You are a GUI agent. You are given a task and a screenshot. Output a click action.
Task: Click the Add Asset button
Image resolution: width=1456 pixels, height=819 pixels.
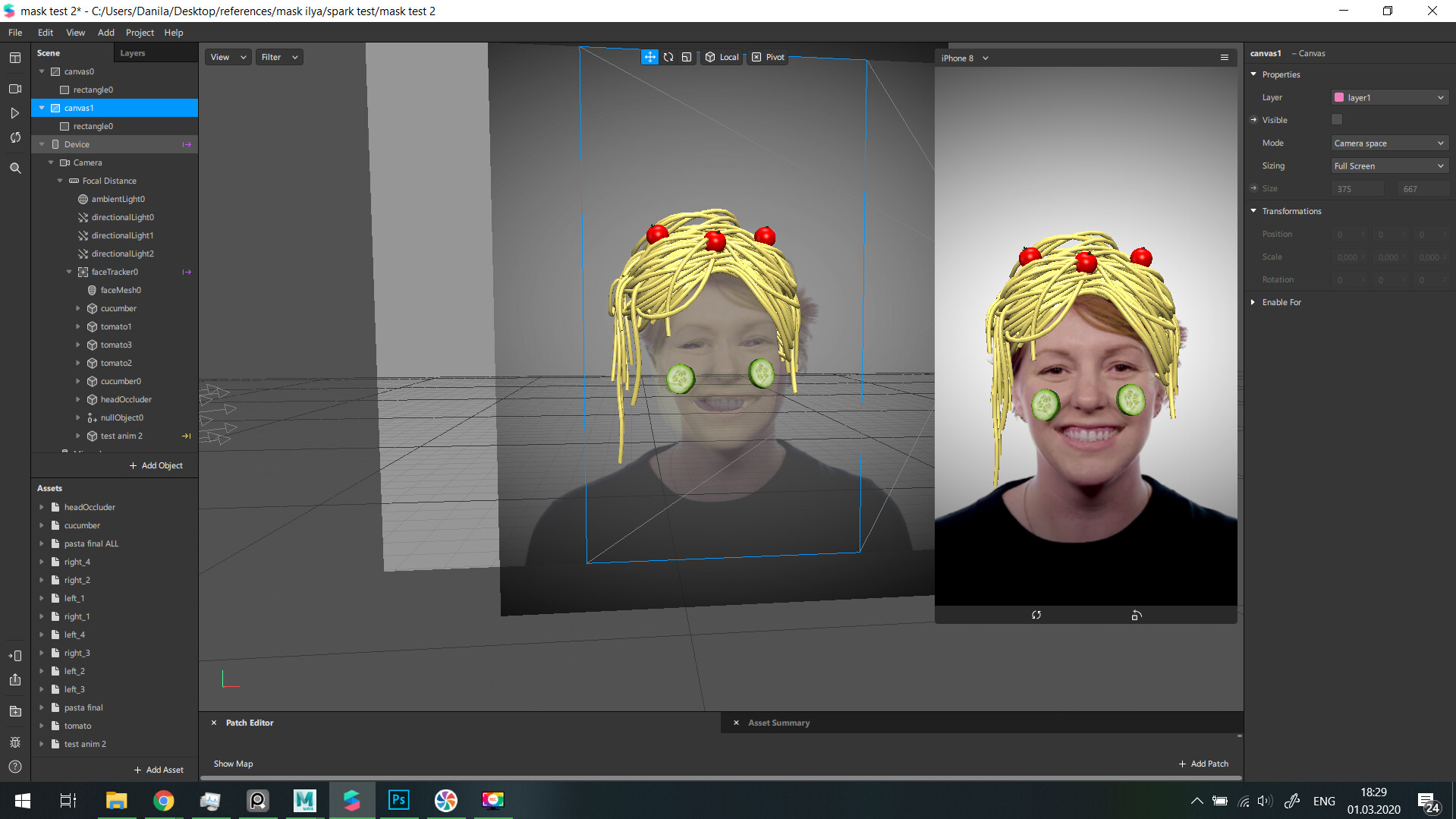[159, 770]
